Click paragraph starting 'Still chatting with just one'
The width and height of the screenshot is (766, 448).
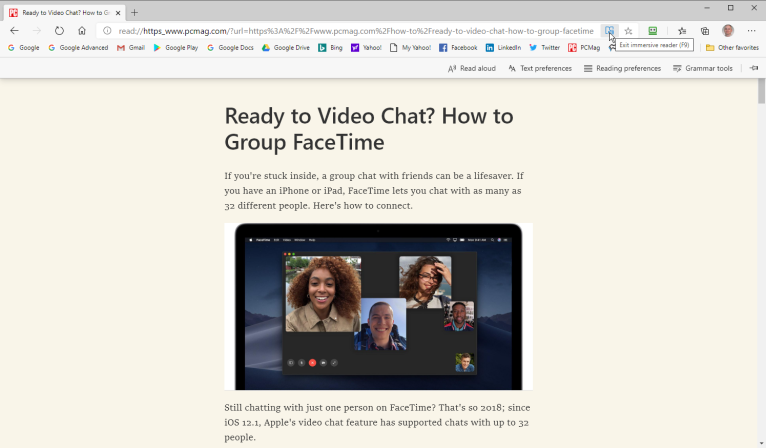(x=377, y=422)
